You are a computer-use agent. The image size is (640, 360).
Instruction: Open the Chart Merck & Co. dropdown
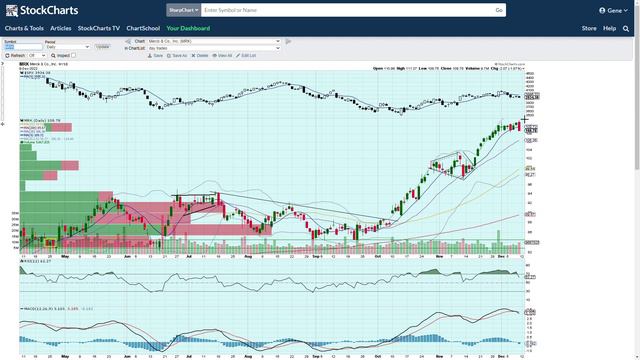(x=214, y=41)
